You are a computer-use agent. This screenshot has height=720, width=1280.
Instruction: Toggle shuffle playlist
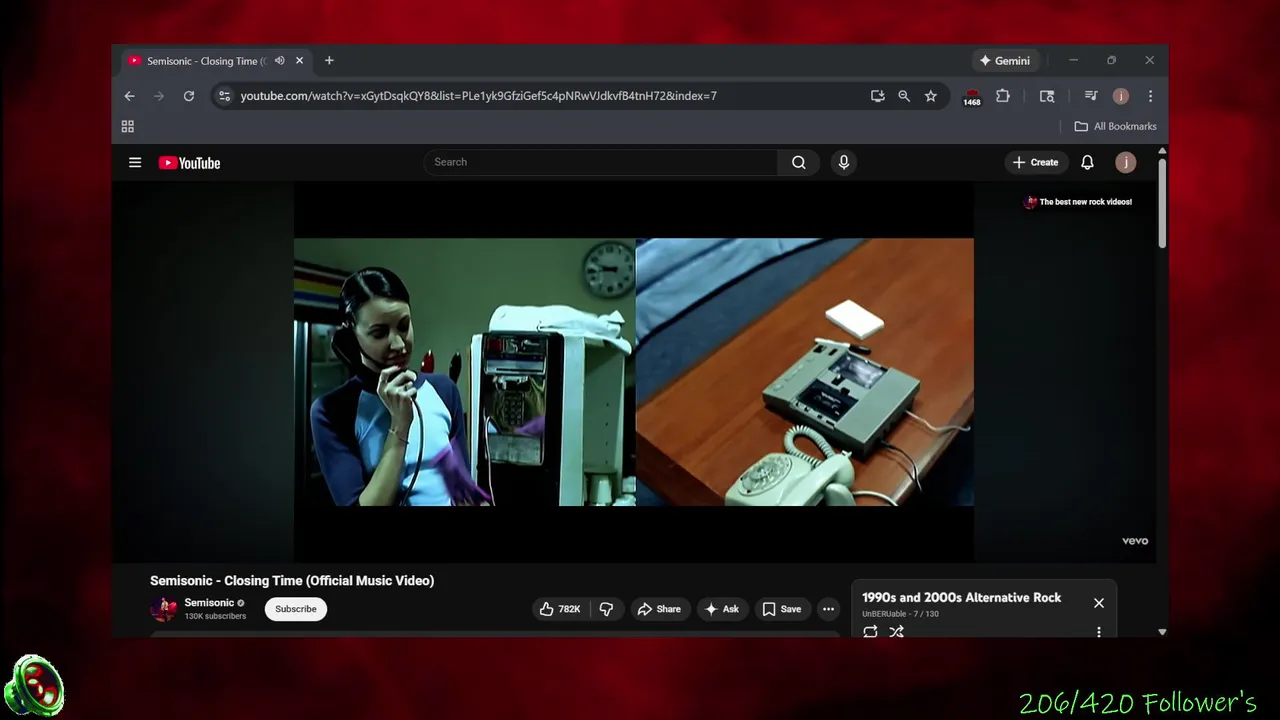click(x=896, y=632)
